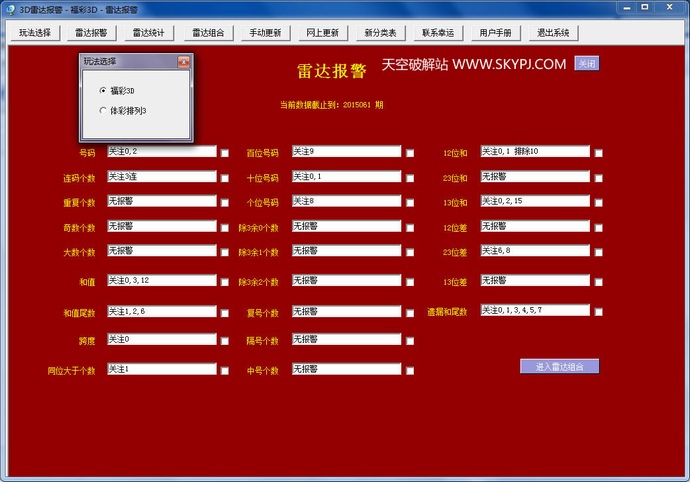Open the 用户手册 user manual

click(x=495, y=33)
